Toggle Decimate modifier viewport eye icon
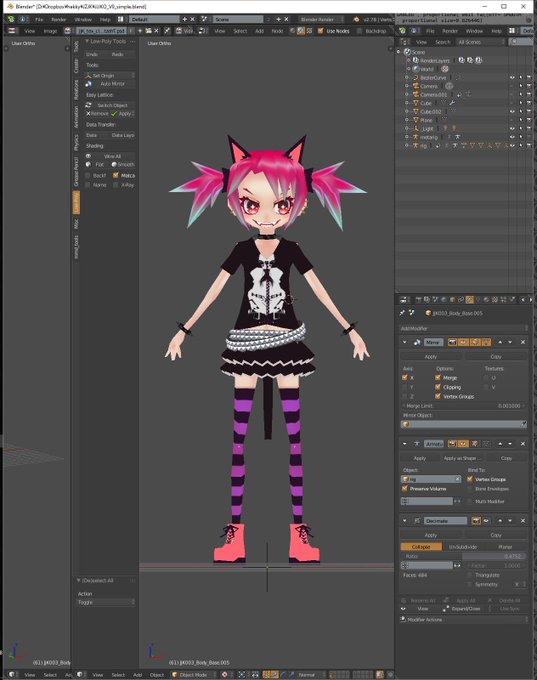Image resolution: width=537 pixels, height=680 pixels. [486, 520]
